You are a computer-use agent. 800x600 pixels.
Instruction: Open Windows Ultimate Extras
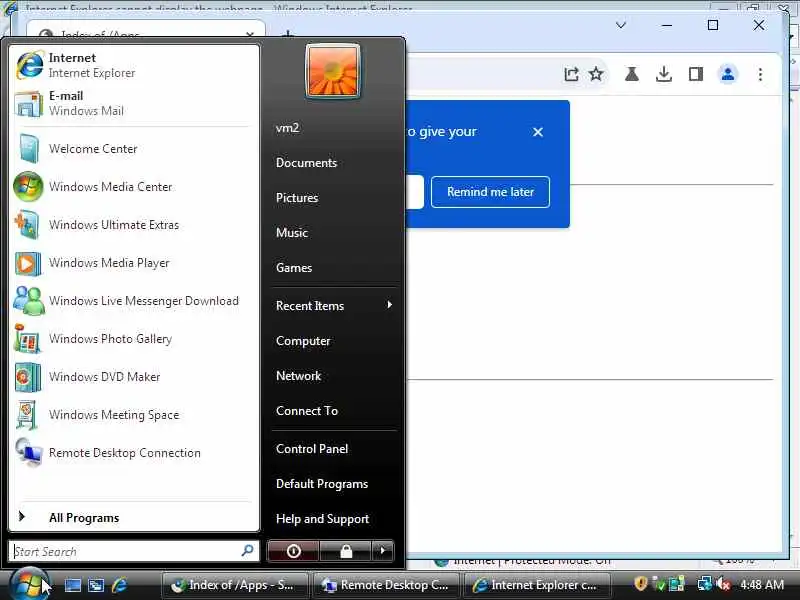coord(134,225)
